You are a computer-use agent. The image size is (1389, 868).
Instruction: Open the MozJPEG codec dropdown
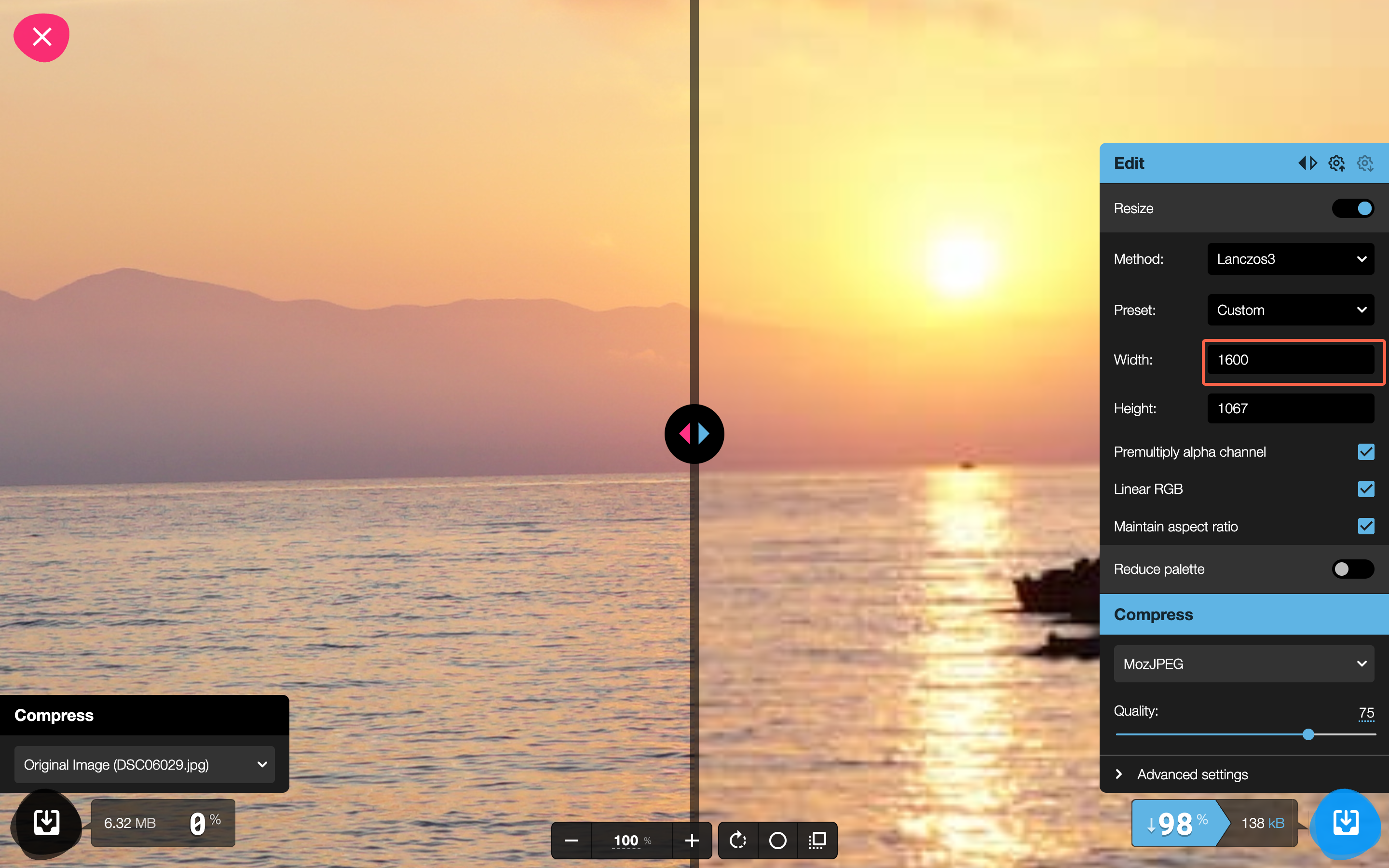coord(1244,664)
